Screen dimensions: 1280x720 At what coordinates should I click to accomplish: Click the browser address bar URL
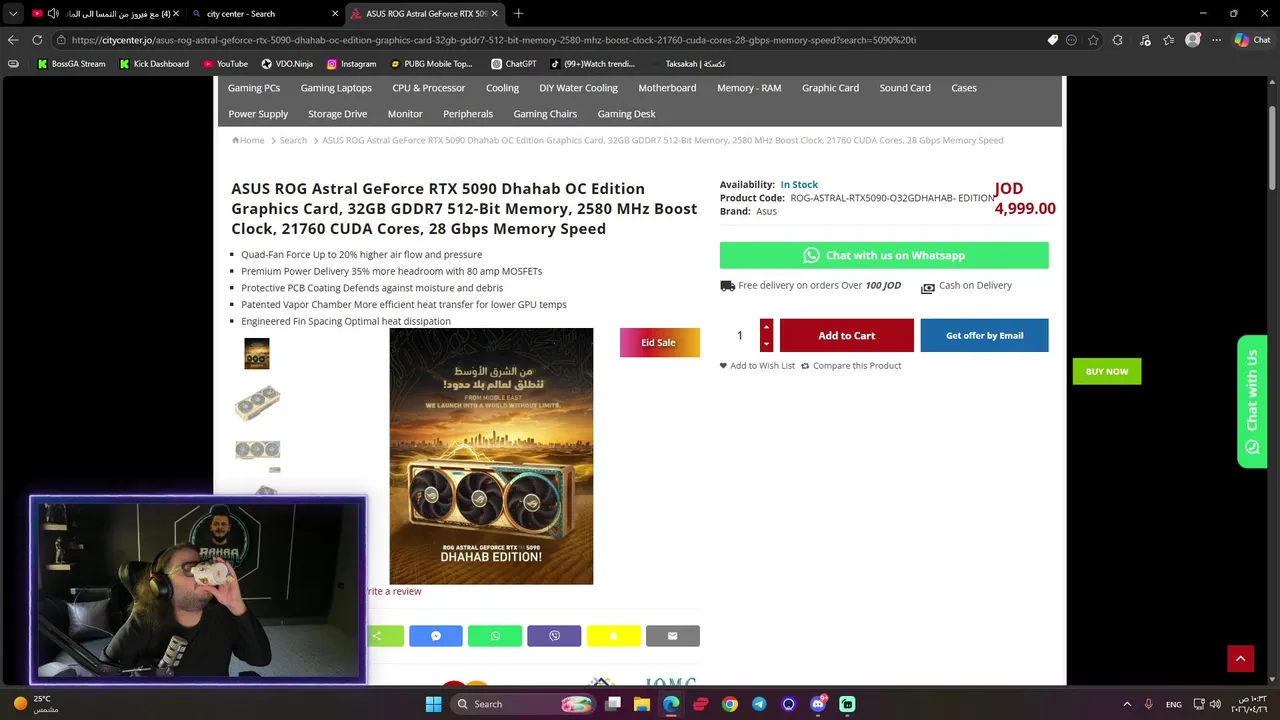(494, 40)
